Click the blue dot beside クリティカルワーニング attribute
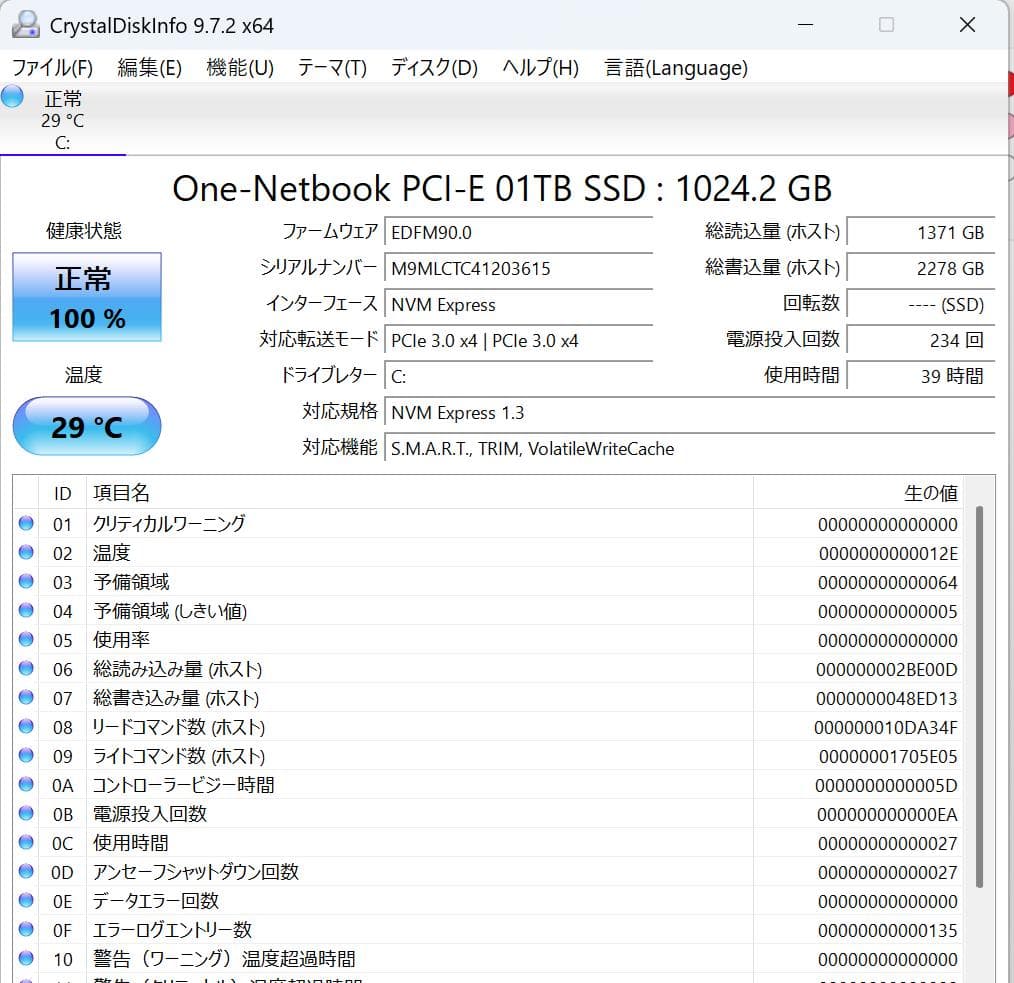The width and height of the screenshot is (1014, 983). pyautogui.click(x=25, y=523)
